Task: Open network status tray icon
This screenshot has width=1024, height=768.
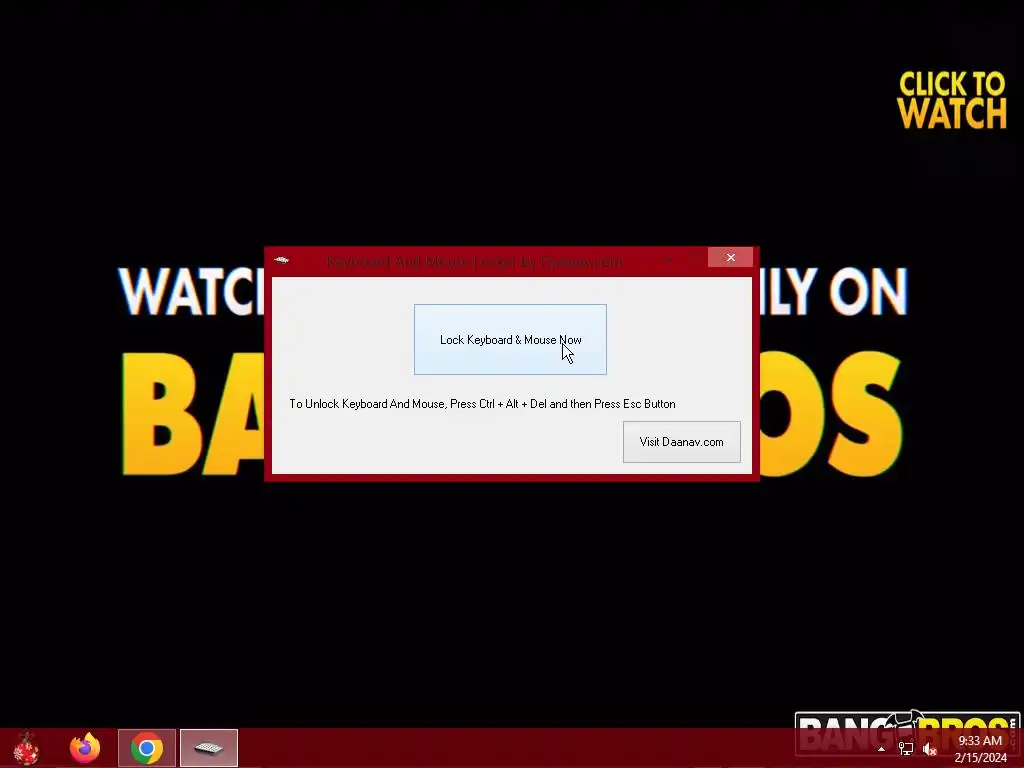Action: click(x=906, y=748)
